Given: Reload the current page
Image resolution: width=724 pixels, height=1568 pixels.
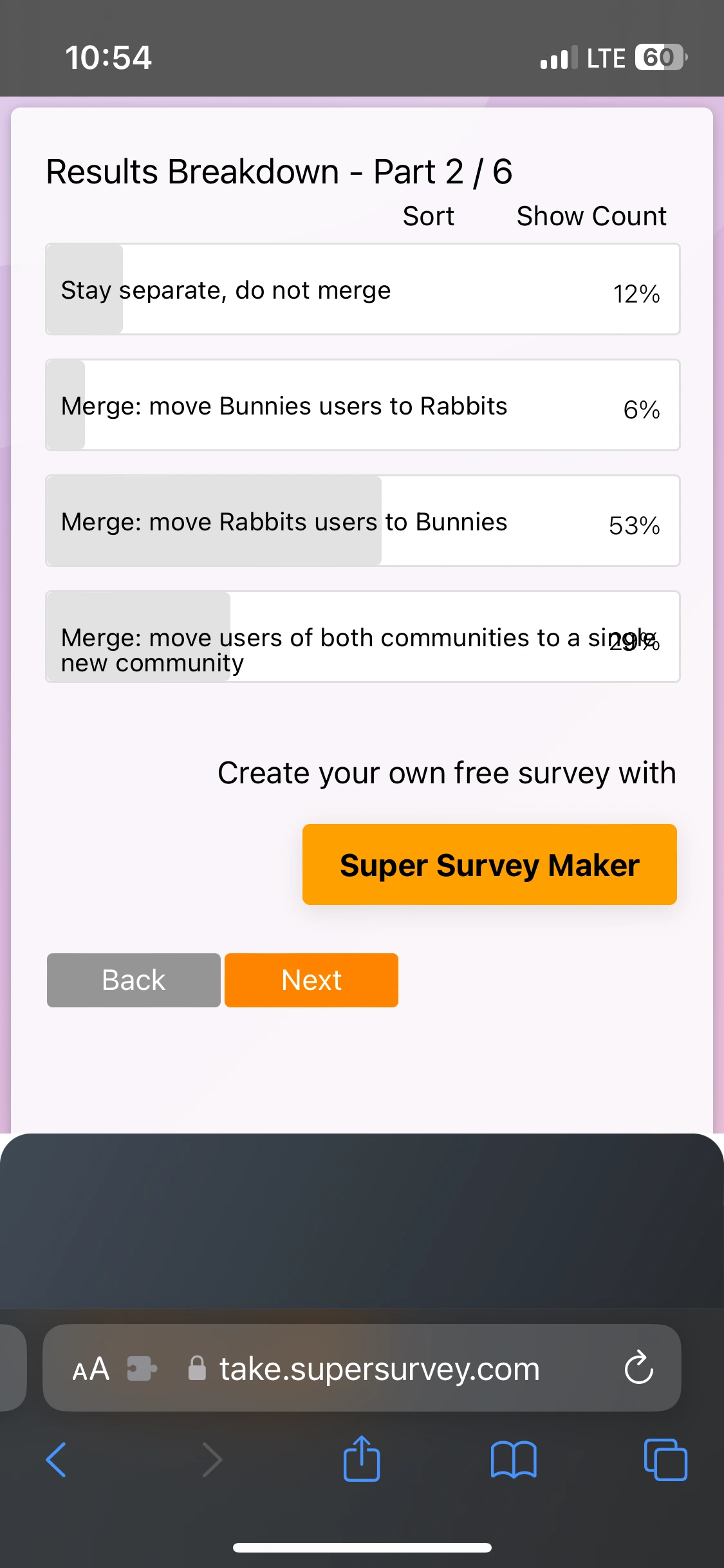Looking at the screenshot, I should click(638, 1368).
